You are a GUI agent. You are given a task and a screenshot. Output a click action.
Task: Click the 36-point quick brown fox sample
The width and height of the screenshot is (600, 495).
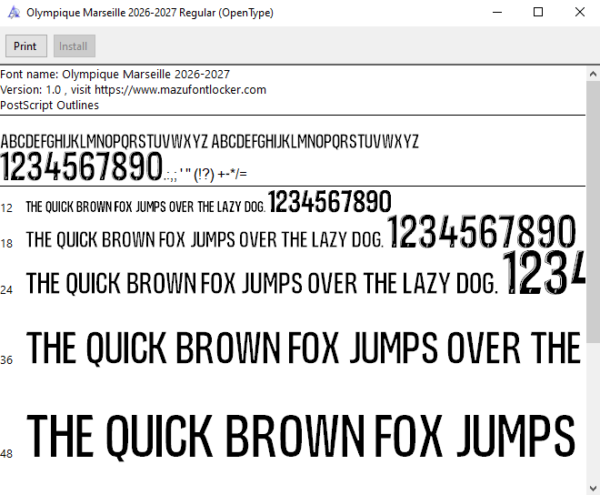(304, 347)
